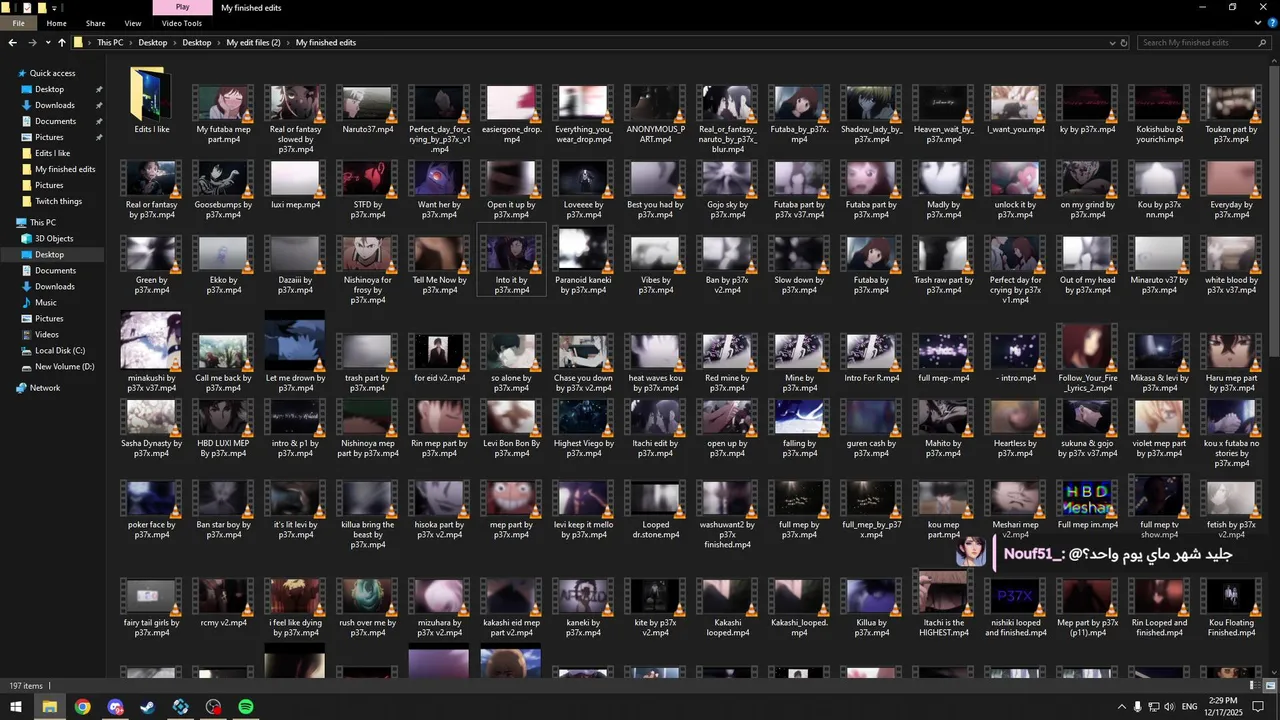Screen dimensions: 1280x720
Task: Open Customize Quick Access Toolbar dropdown
Action: 52,7
